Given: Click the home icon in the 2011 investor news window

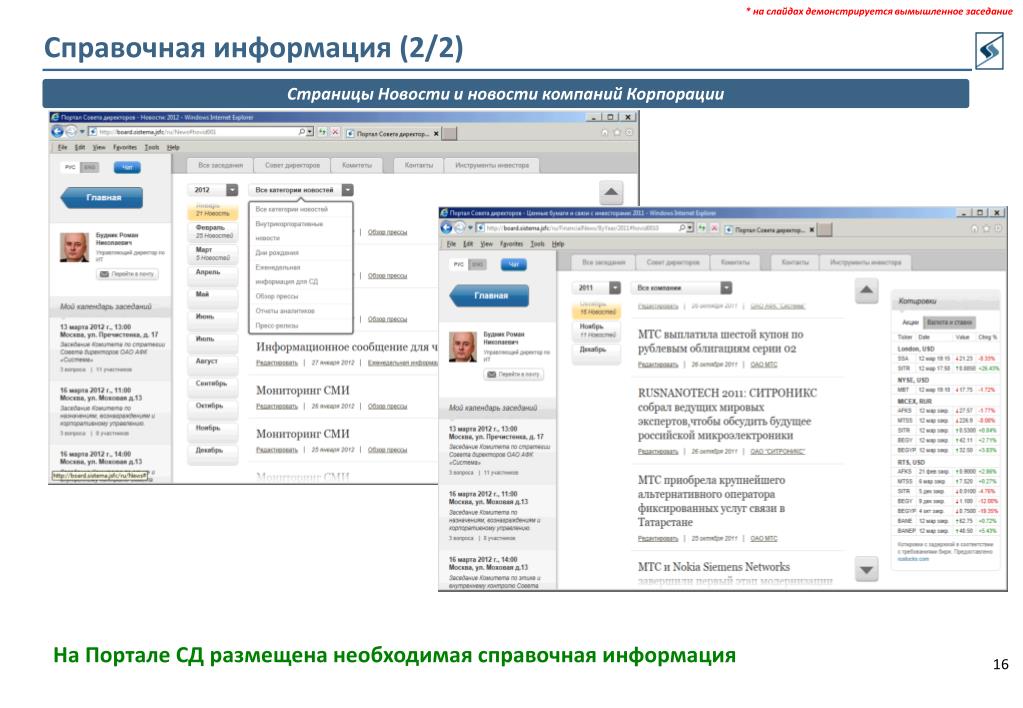Looking at the screenshot, I should 974,228.
